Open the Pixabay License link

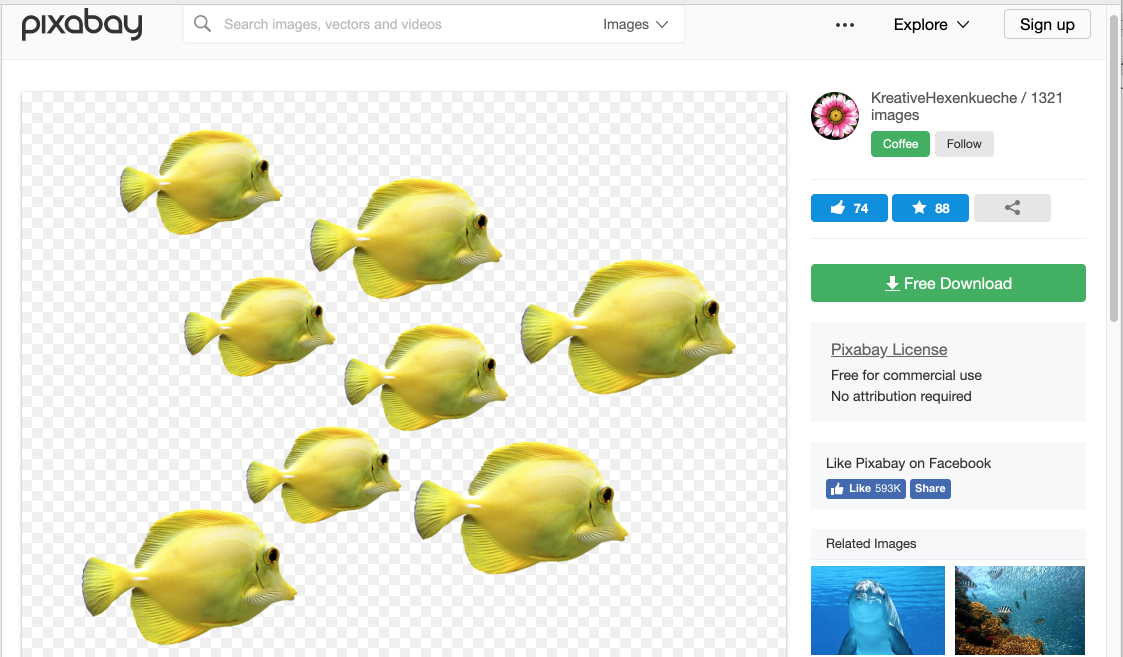[x=889, y=349]
